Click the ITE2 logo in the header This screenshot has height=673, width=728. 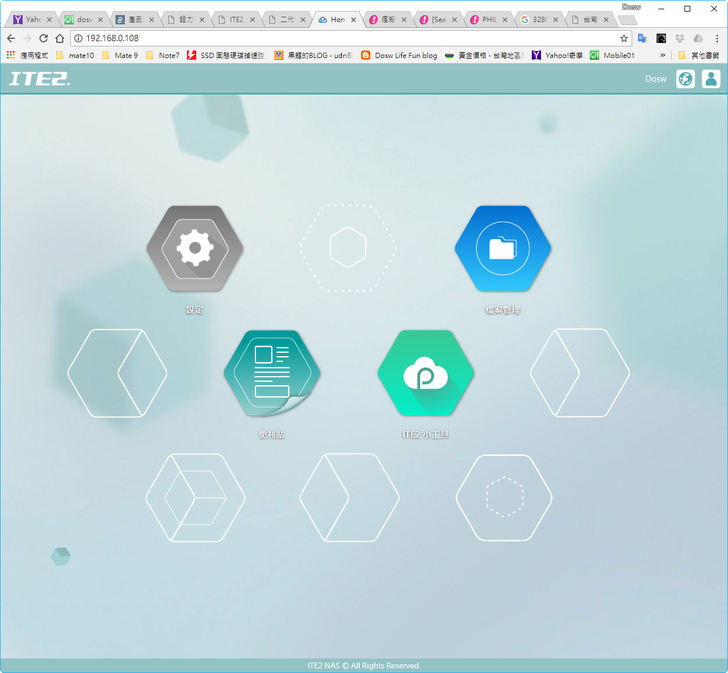(39, 79)
